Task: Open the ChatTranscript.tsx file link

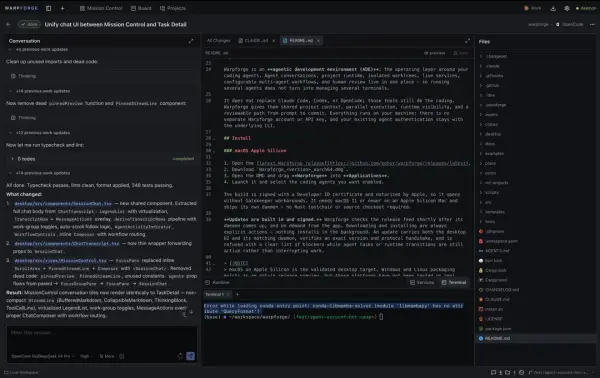Action: (67, 243)
